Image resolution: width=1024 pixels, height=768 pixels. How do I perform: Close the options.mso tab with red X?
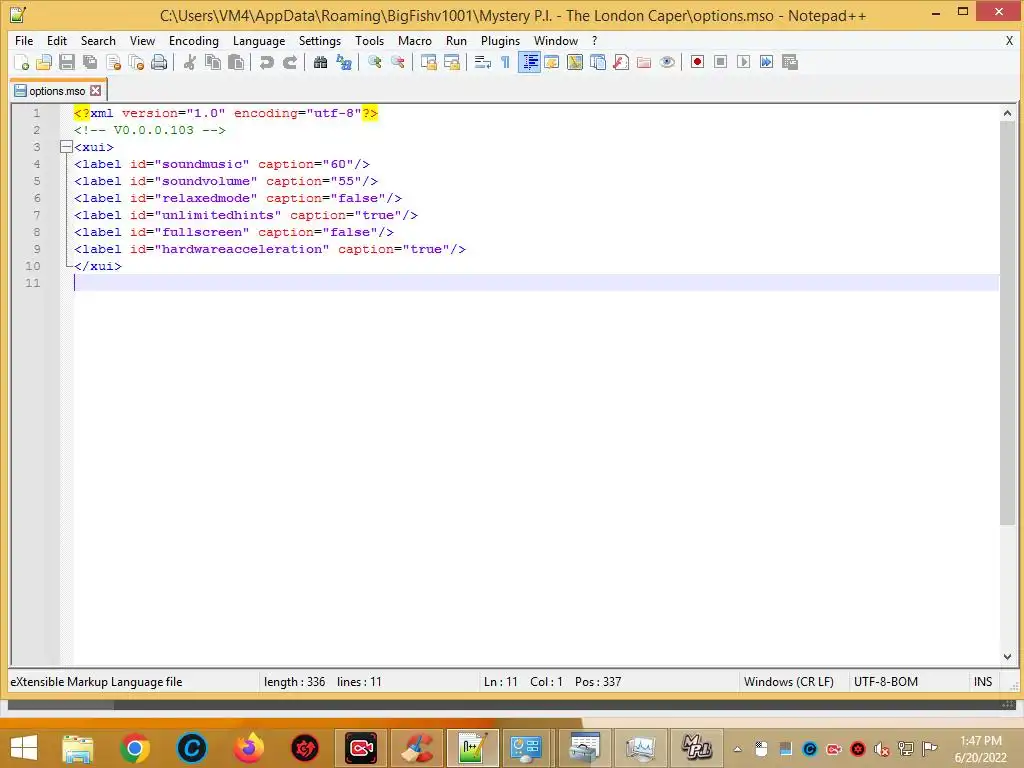[96, 91]
